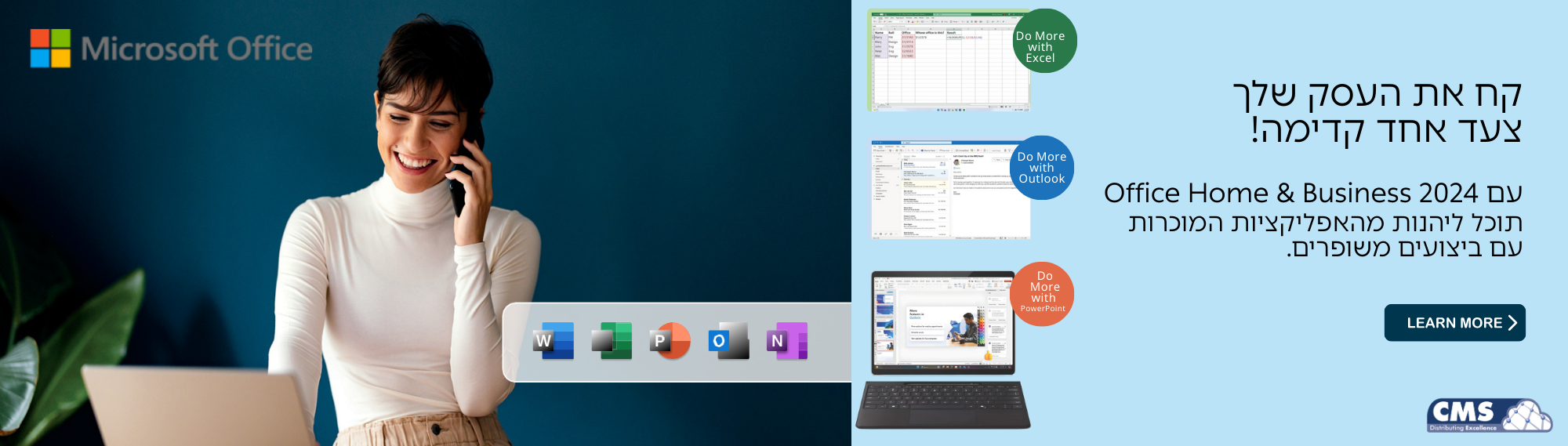
Task: Select the PowerPoint app icon
Action: (x=670, y=341)
